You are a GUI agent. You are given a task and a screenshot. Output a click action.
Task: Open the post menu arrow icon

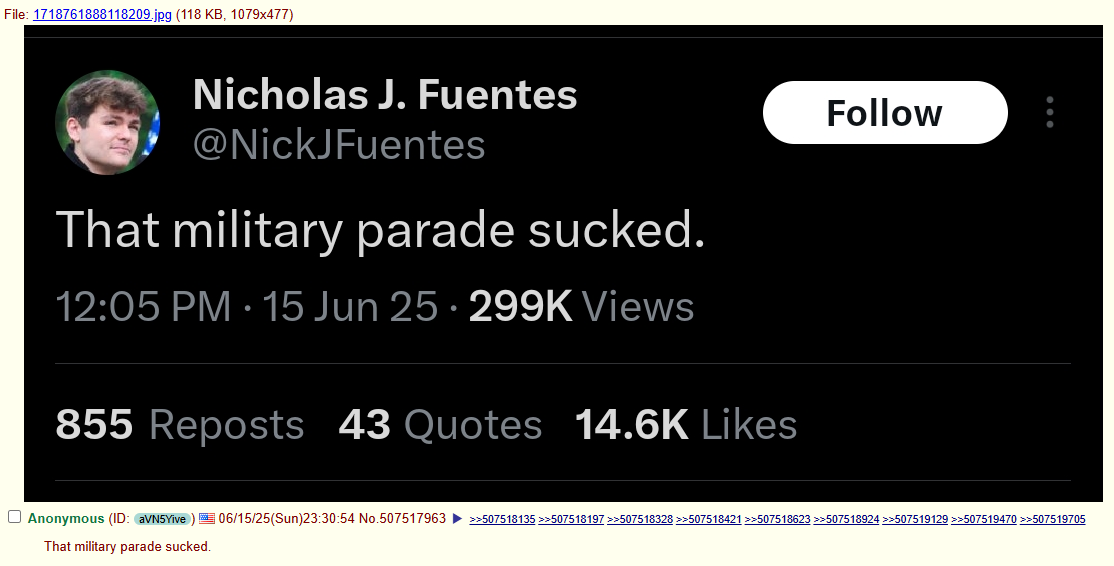coord(458,519)
